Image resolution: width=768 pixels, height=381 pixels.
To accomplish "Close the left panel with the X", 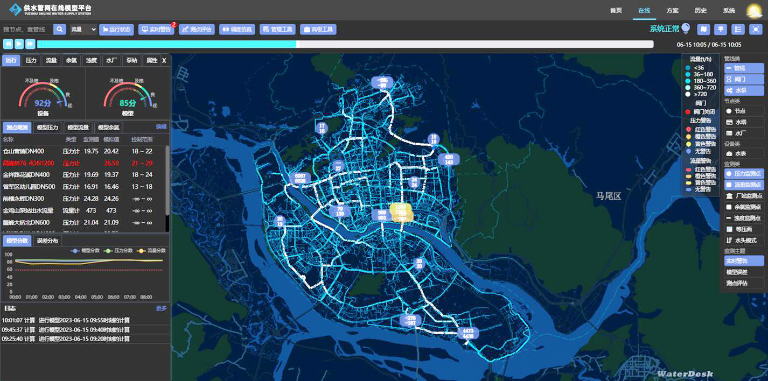I will tap(164, 61).
